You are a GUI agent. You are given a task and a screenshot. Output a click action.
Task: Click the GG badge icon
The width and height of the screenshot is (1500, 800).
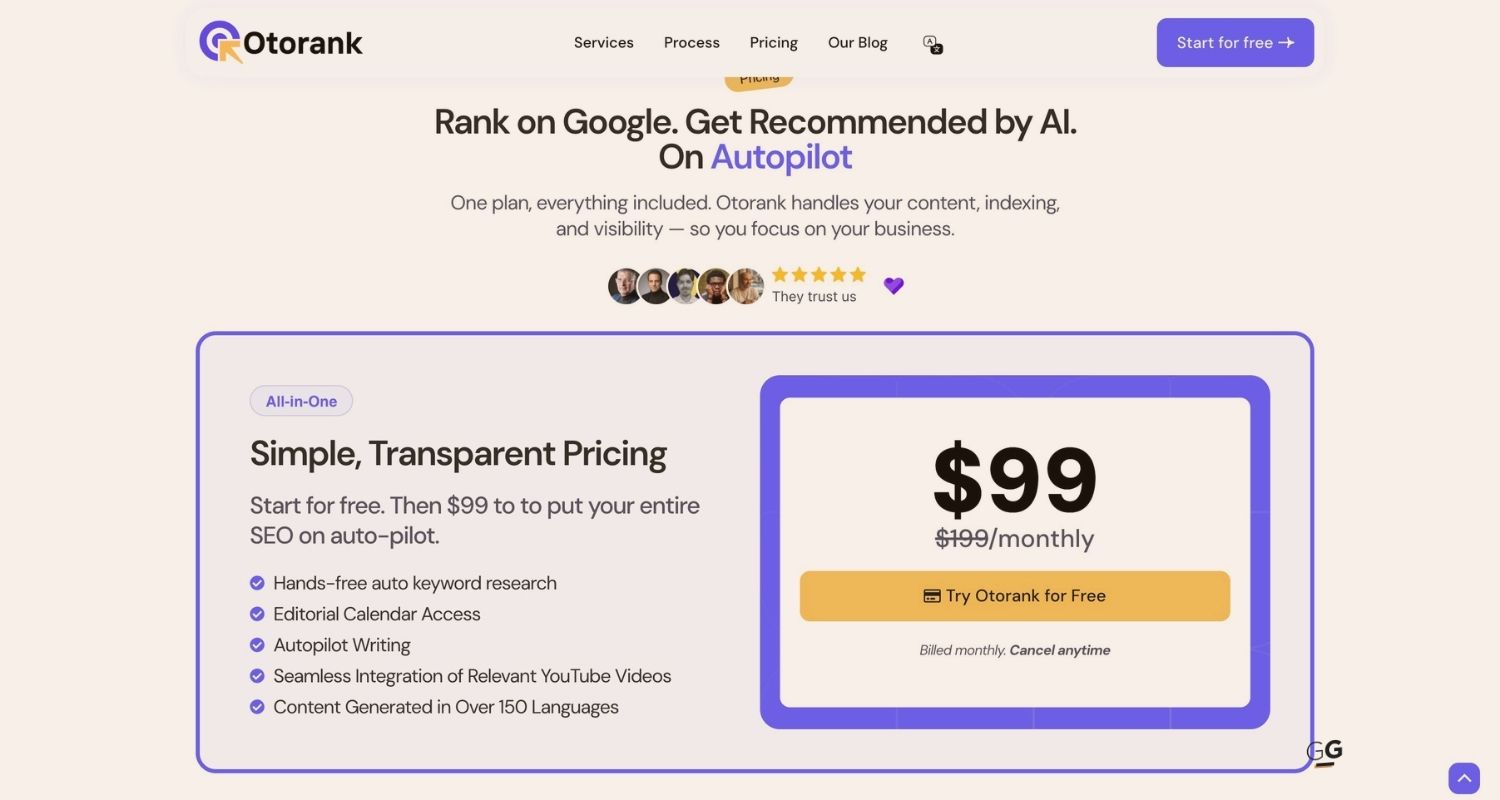point(1324,753)
